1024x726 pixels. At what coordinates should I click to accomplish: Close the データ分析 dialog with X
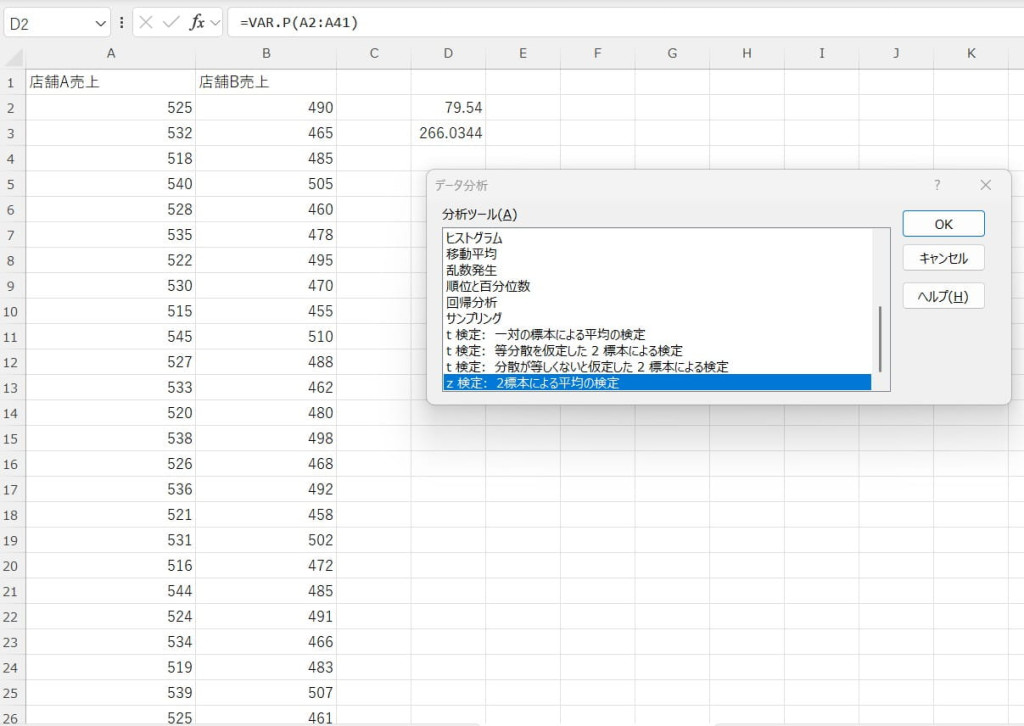point(985,185)
